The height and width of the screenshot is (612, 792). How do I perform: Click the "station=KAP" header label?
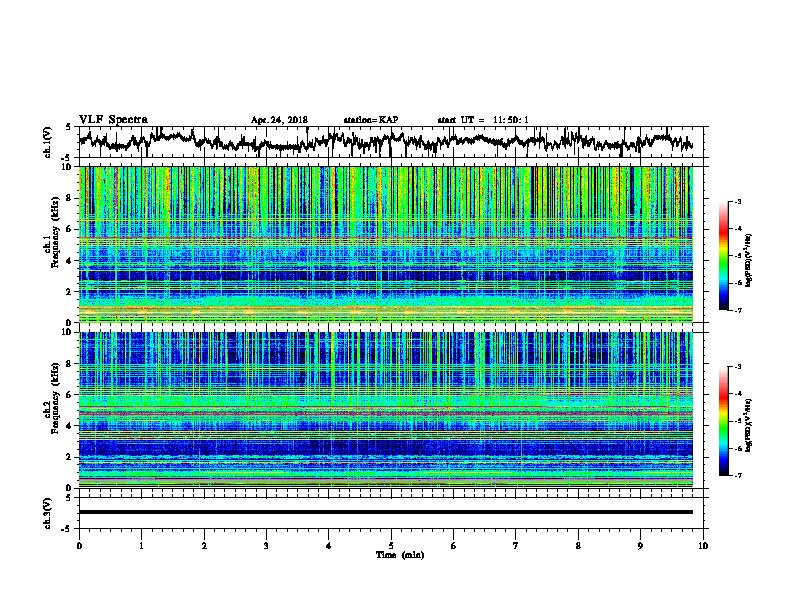[x=371, y=120]
